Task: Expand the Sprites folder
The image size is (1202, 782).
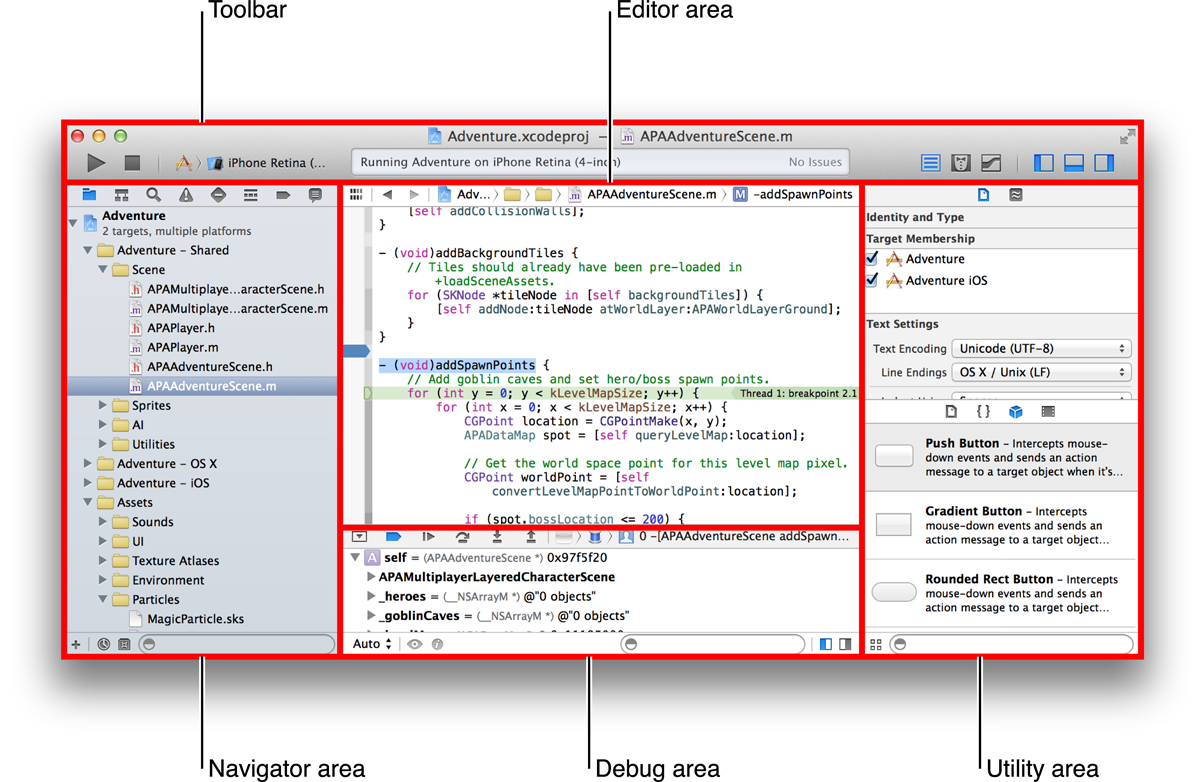Action: click(101, 405)
